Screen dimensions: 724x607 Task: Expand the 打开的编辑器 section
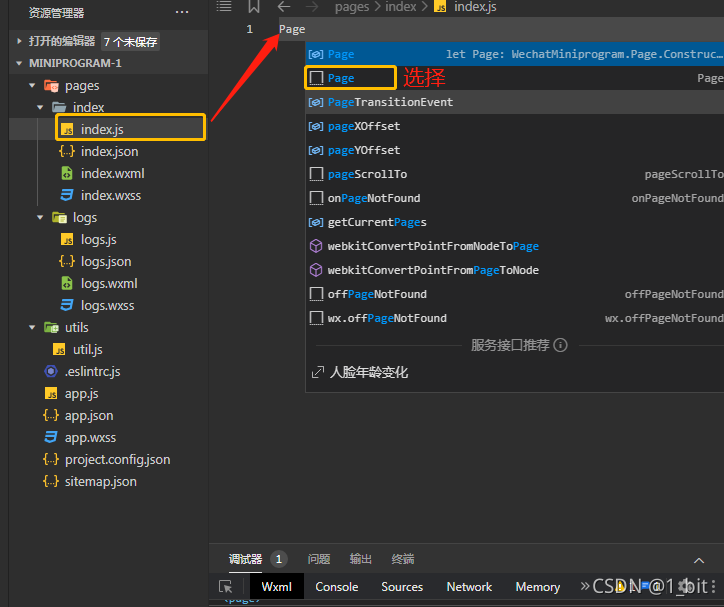click(x=19, y=41)
